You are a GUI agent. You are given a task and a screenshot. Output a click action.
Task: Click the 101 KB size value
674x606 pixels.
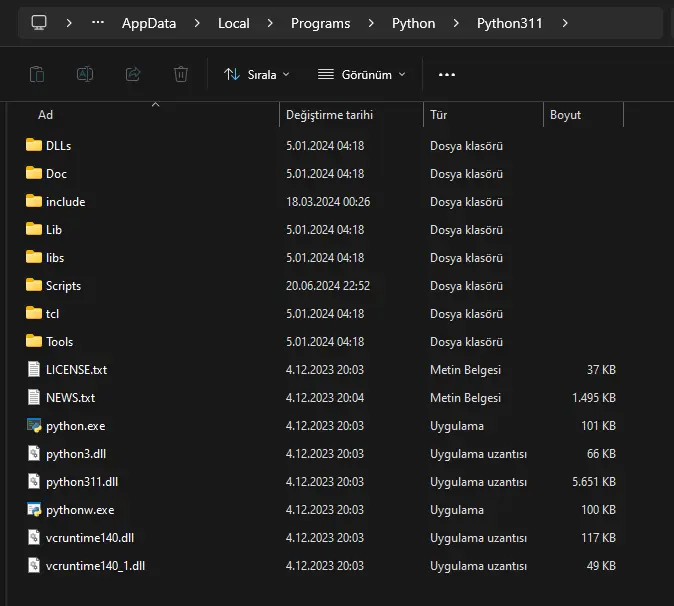[x=598, y=425]
